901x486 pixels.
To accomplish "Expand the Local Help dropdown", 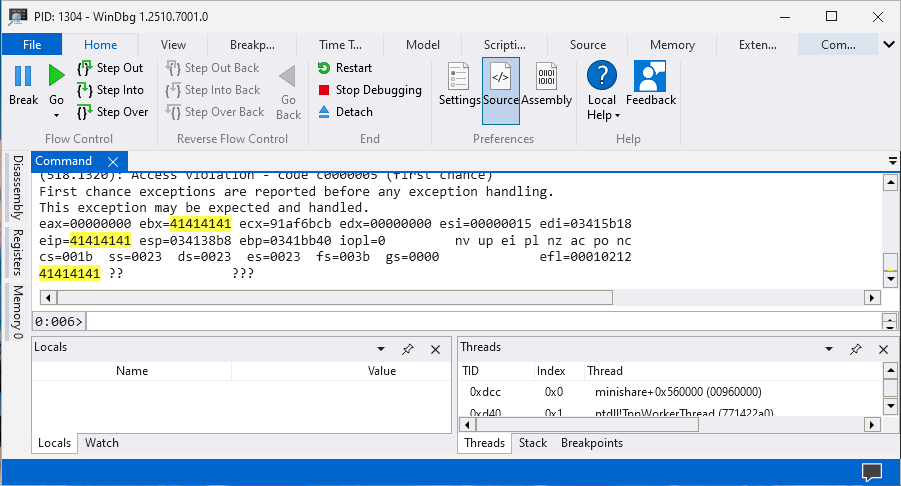I will pyautogui.click(x=602, y=116).
